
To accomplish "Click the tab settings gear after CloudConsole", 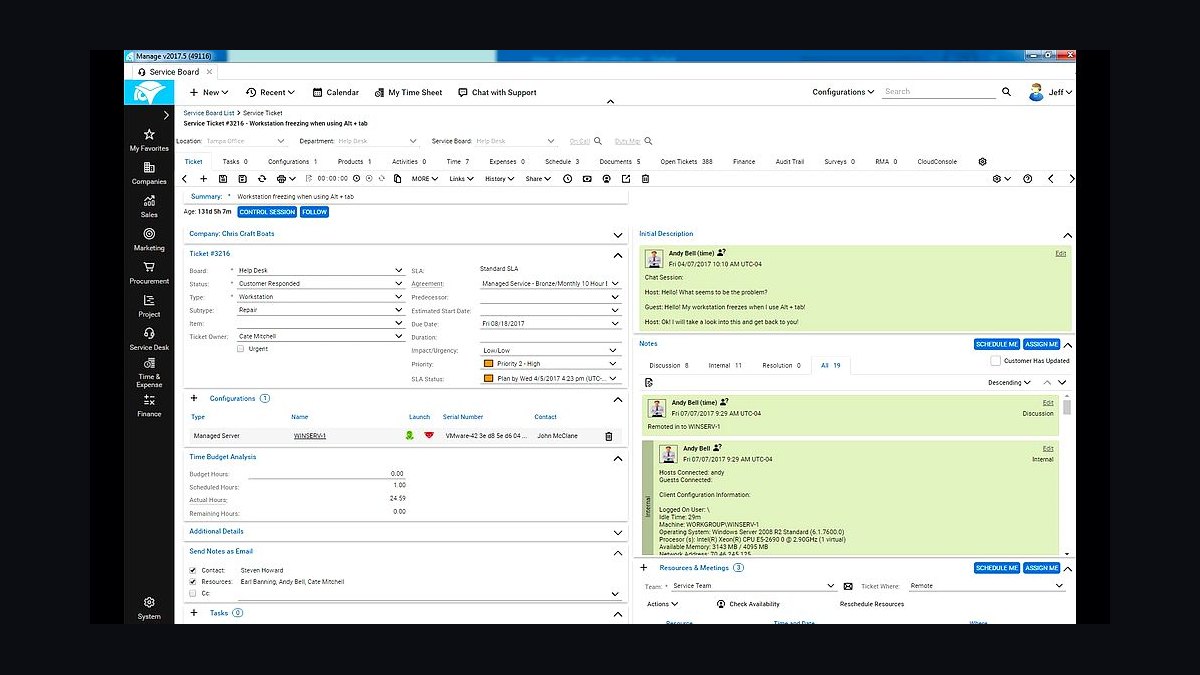I will [x=982, y=161].
